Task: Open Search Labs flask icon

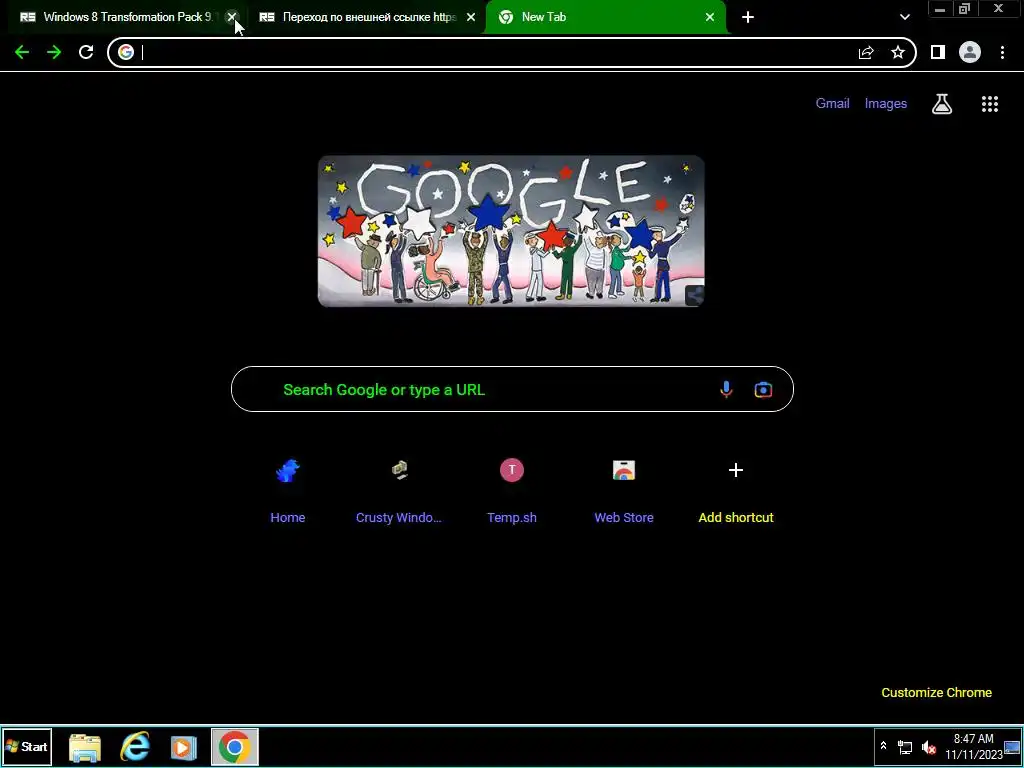Action: (942, 104)
